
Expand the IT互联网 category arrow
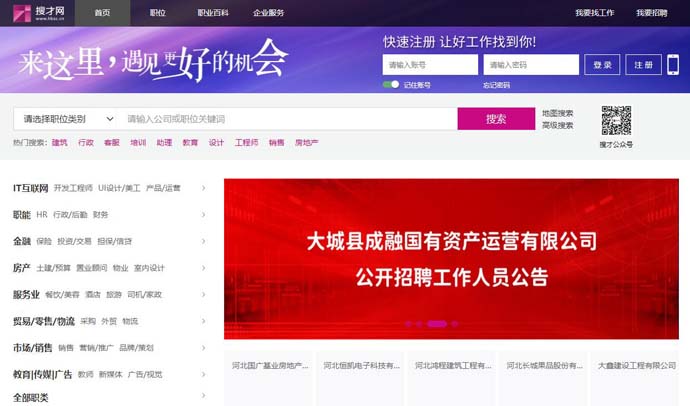(x=203, y=188)
